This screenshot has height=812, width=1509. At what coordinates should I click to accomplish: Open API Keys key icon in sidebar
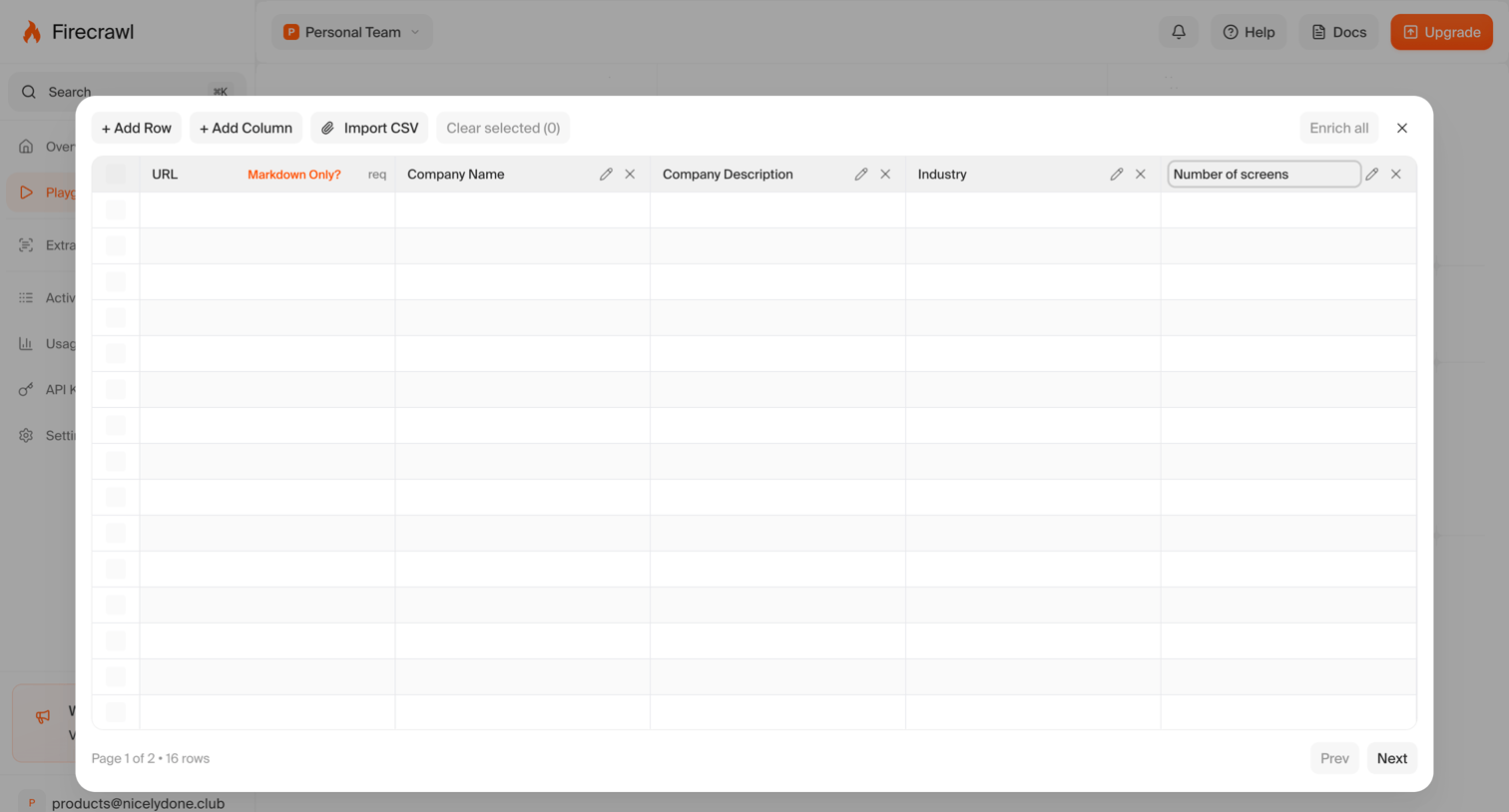[x=26, y=389]
